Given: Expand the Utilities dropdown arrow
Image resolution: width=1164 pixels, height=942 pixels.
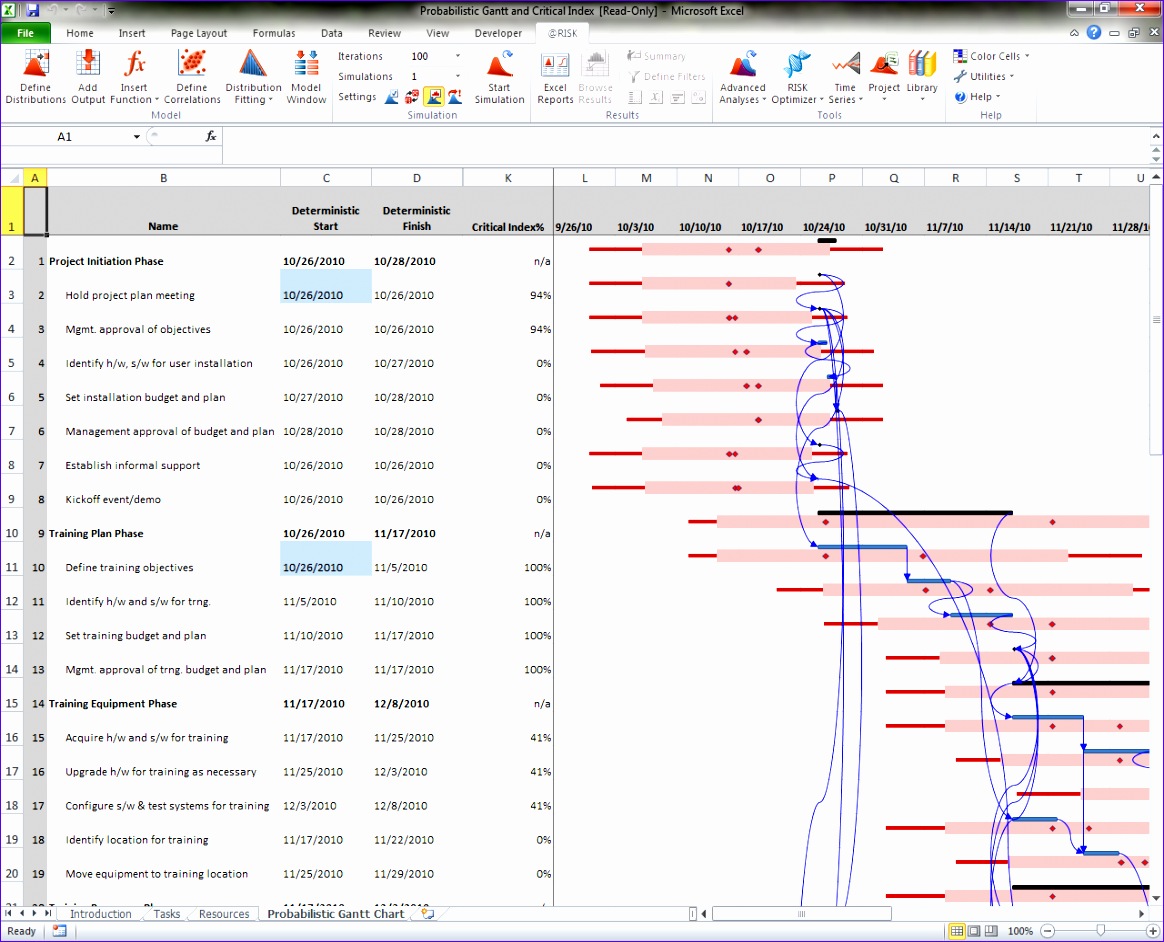Looking at the screenshot, I should (x=1012, y=76).
